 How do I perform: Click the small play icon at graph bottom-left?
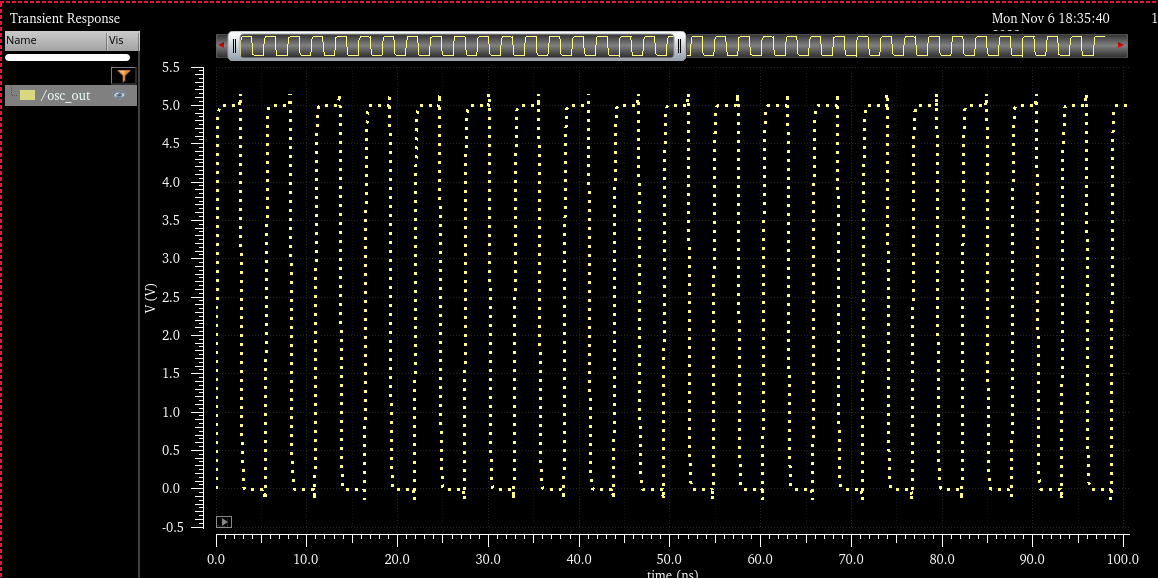(x=224, y=522)
